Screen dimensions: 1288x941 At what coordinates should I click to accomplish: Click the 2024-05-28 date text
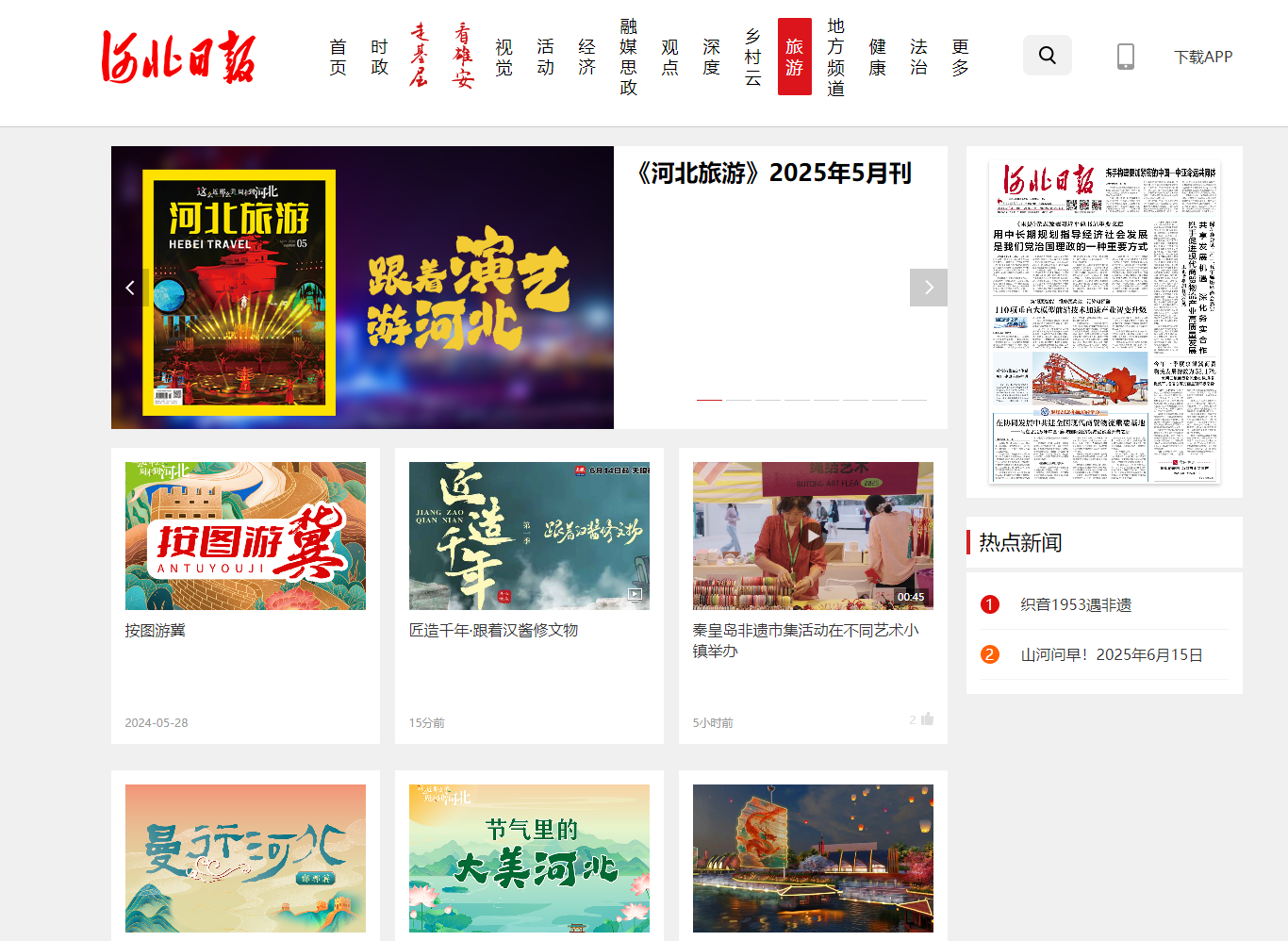tap(157, 722)
